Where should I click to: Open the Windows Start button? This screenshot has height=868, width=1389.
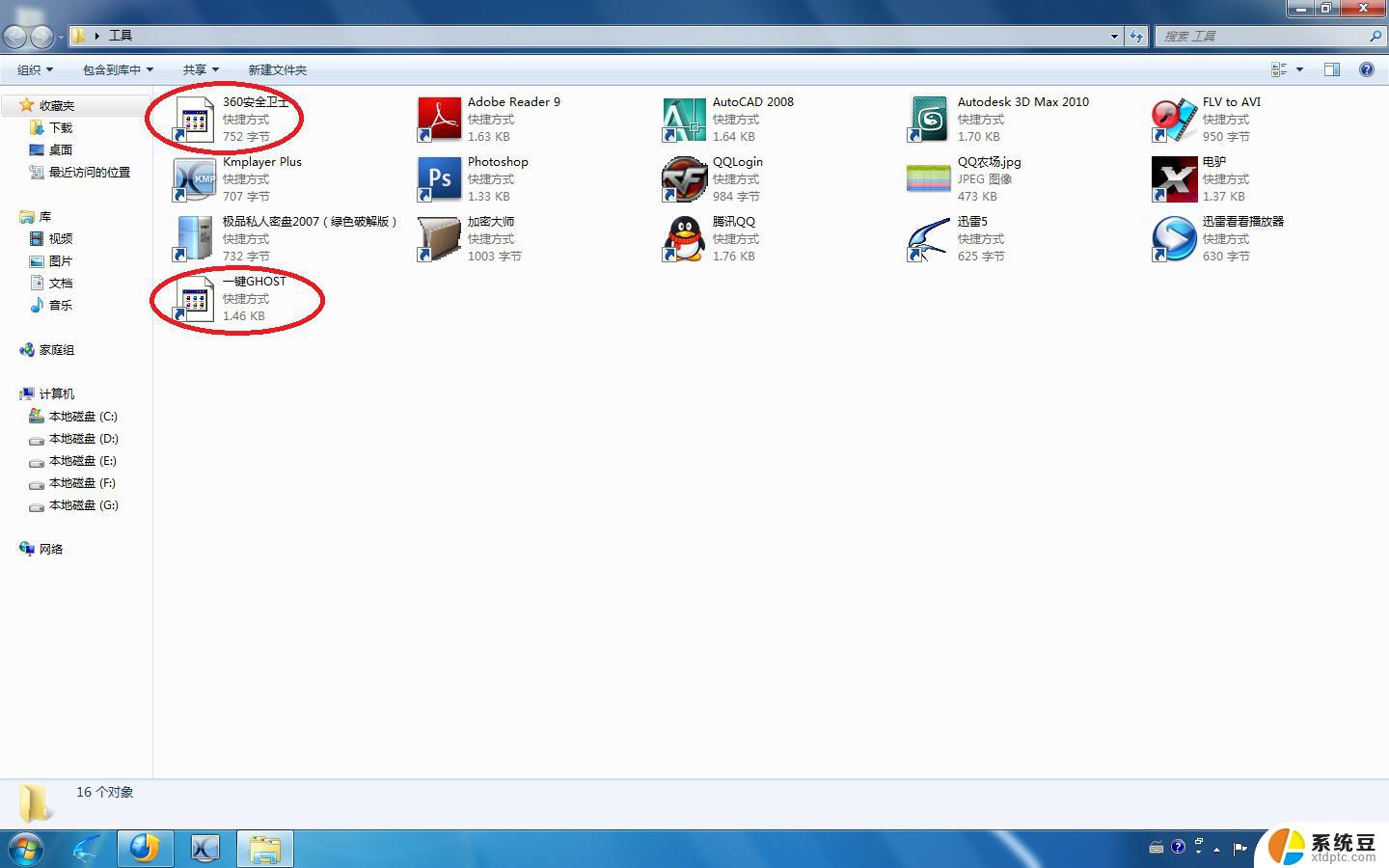tap(26, 849)
